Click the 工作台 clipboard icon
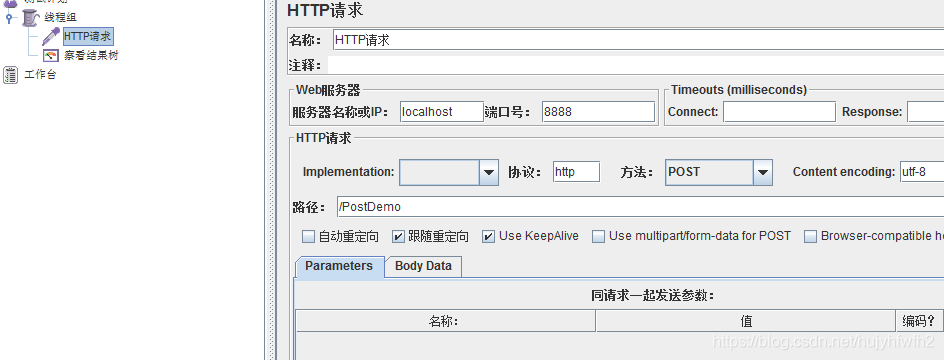Viewport: 944px width, 360px height. point(11,75)
